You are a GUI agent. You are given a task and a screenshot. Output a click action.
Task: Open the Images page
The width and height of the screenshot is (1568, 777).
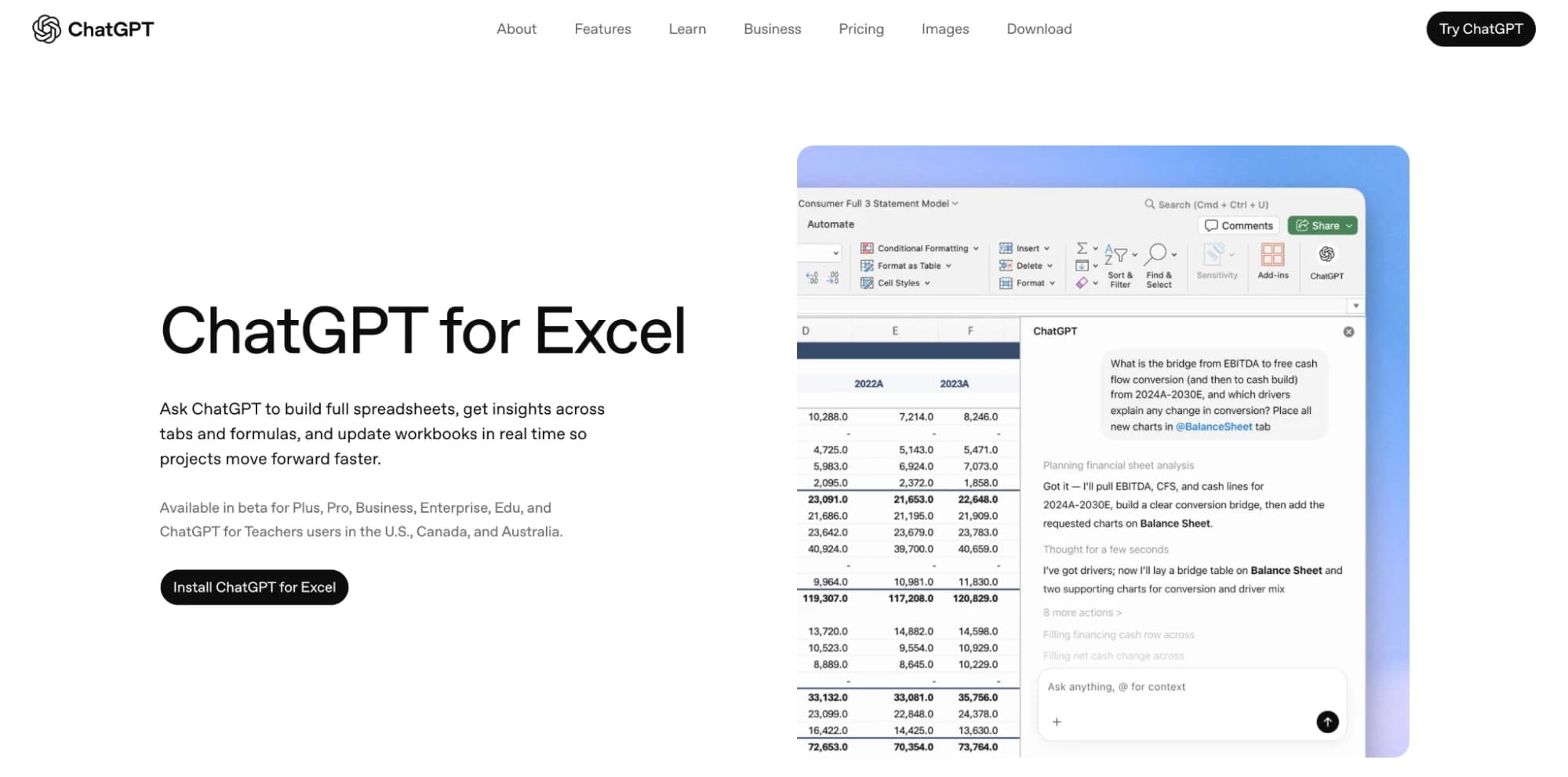coord(944,29)
